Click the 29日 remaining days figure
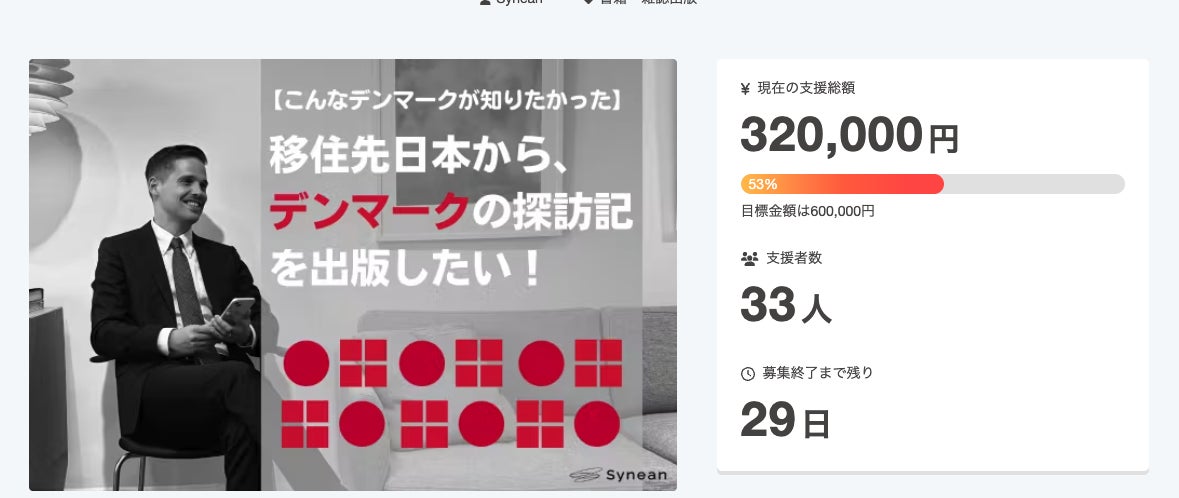 [x=785, y=420]
